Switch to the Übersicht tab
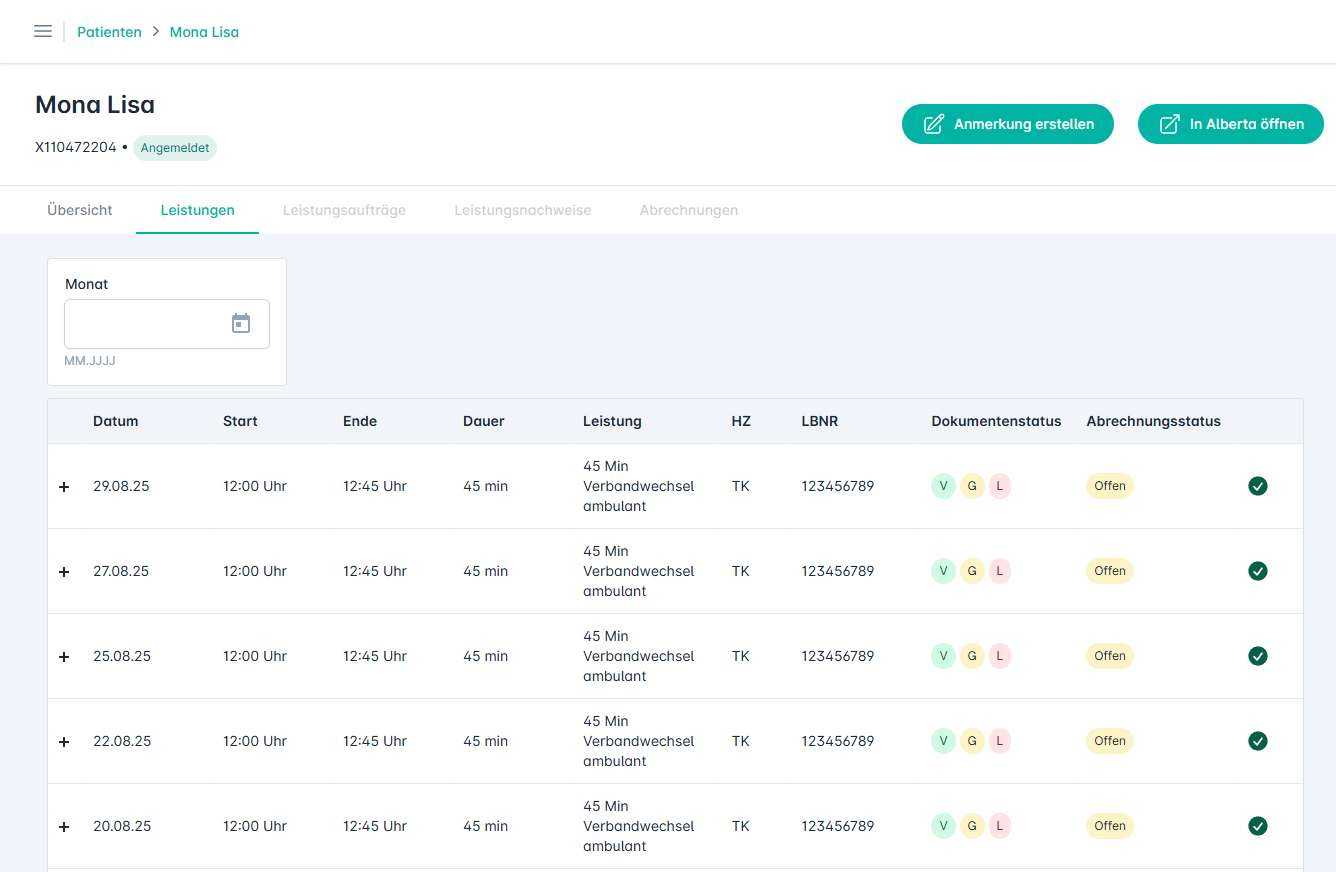Image resolution: width=1336 pixels, height=872 pixels. tap(80, 210)
